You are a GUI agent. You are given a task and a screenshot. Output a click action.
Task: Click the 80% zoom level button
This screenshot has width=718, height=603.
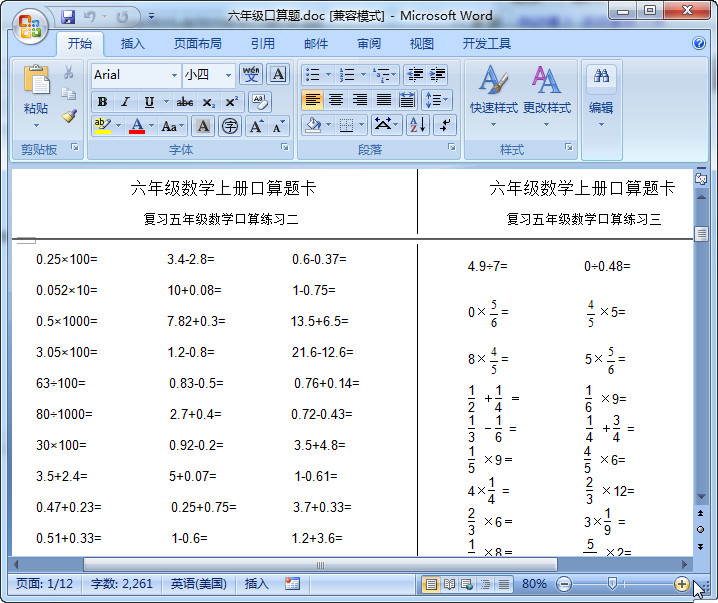[x=534, y=583]
